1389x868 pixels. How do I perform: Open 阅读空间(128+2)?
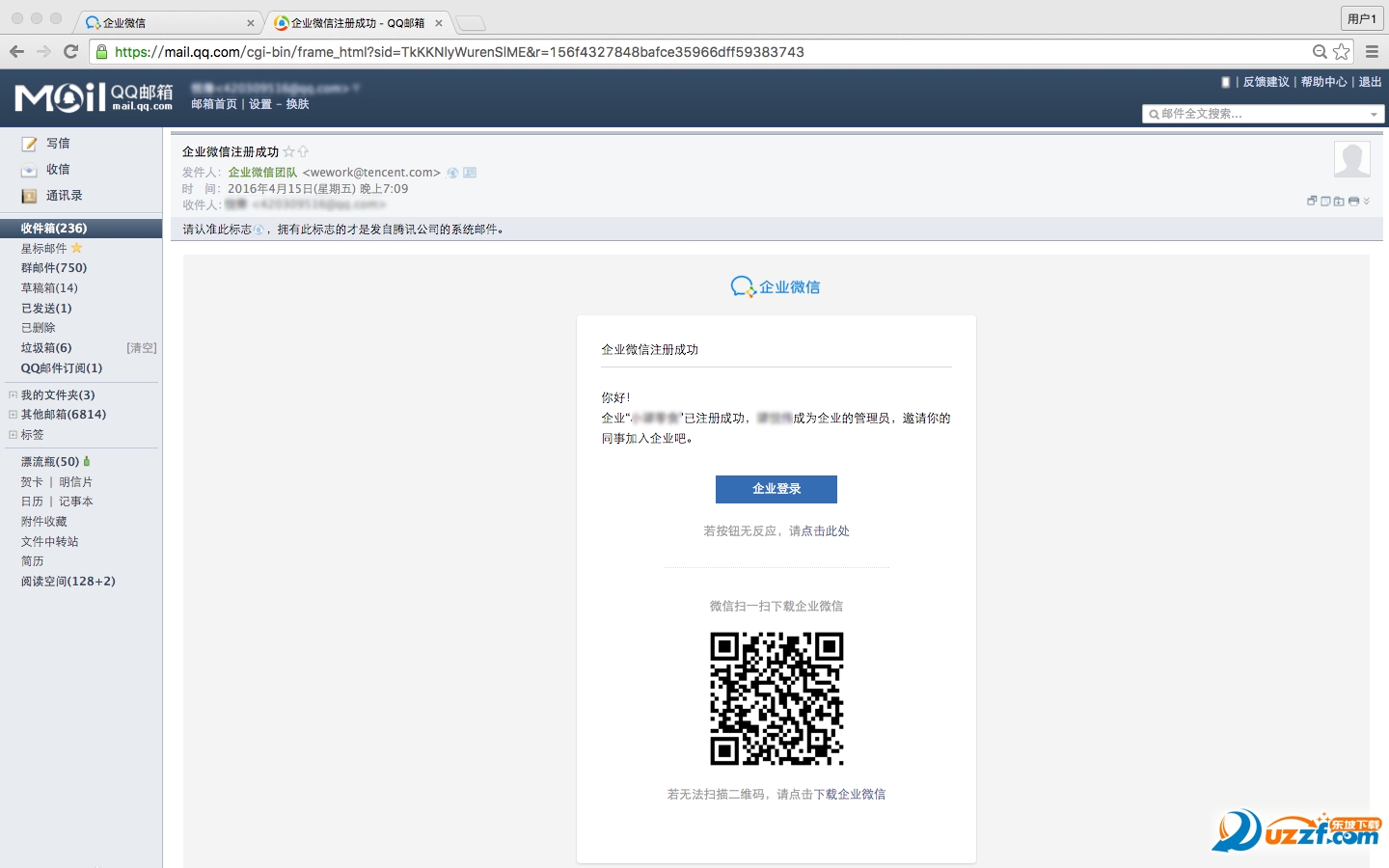68,582
